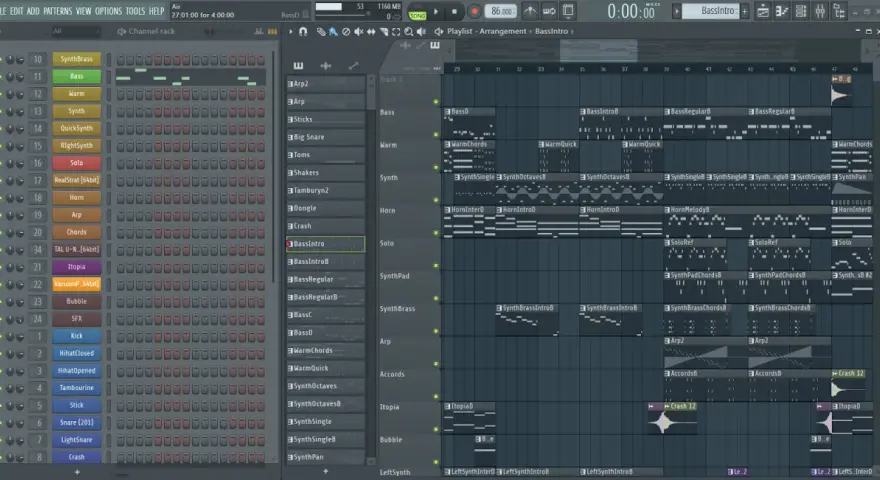Viewport: 880px width, 480px height.
Task: Click the HihatClosed channel button
Action: [x=76, y=353]
